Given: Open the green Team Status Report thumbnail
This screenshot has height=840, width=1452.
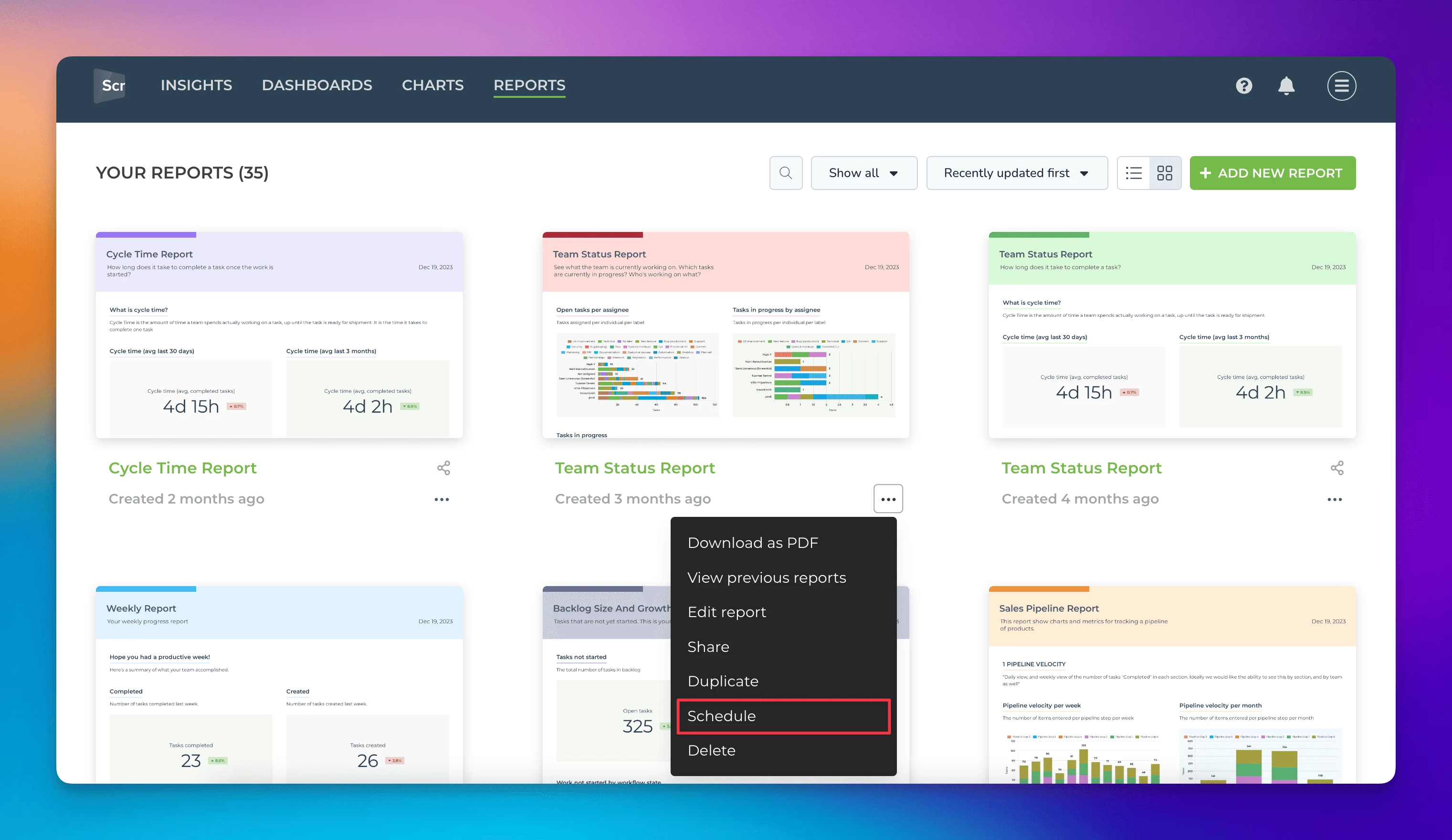Looking at the screenshot, I should click(x=1172, y=335).
